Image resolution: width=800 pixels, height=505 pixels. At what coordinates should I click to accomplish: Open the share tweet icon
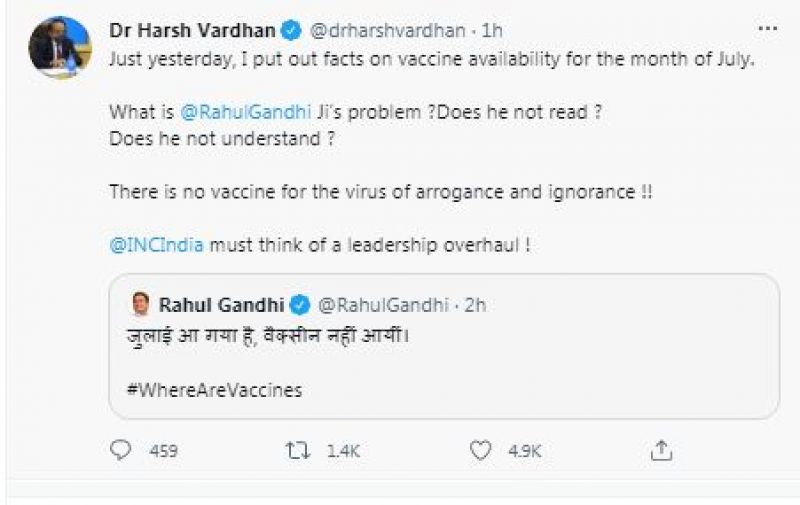(x=661, y=451)
